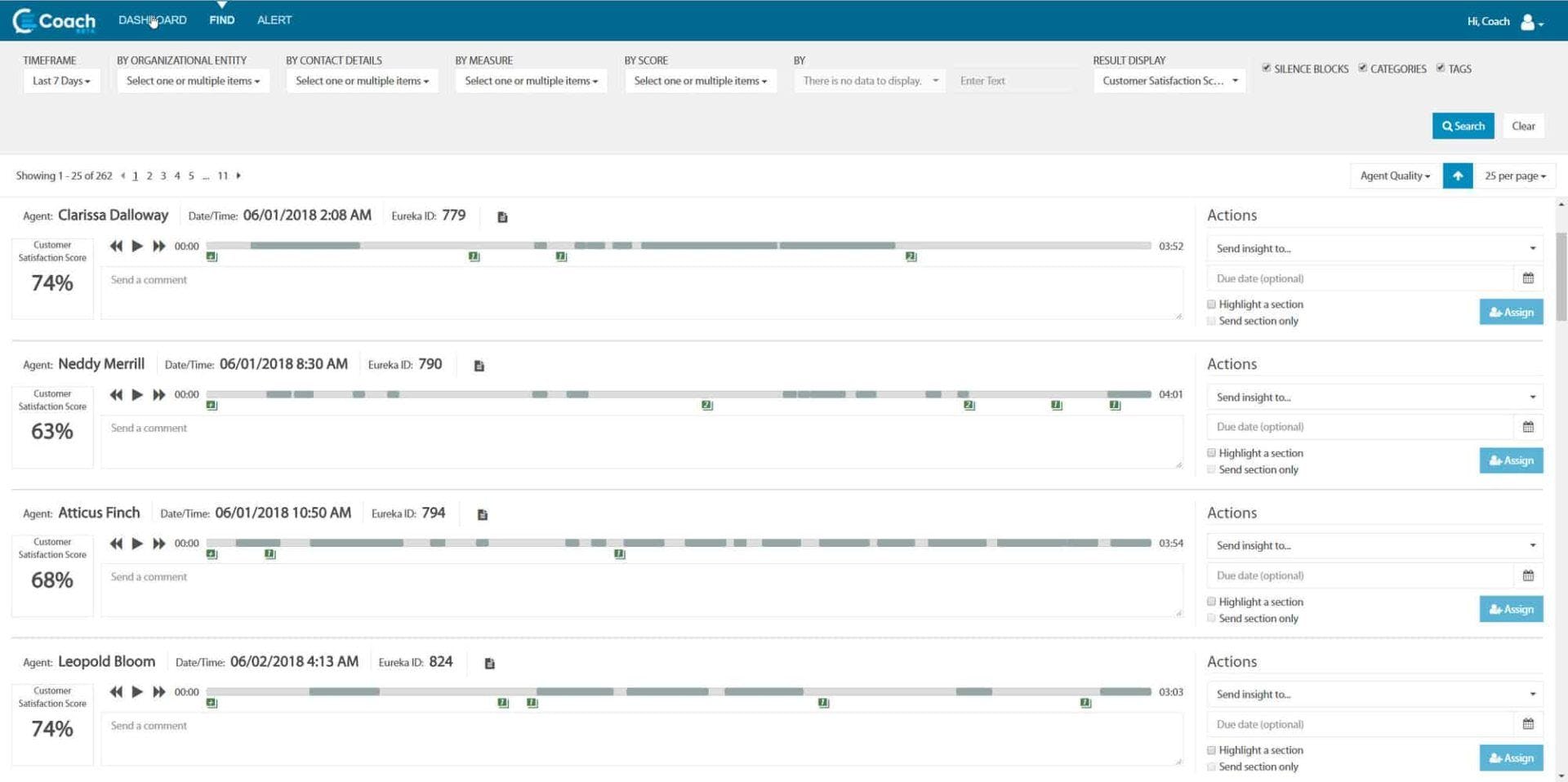Open the 25 per page dropdown
Image resolution: width=1568 pixels, height=782 pixels.
coord(1514,175)
